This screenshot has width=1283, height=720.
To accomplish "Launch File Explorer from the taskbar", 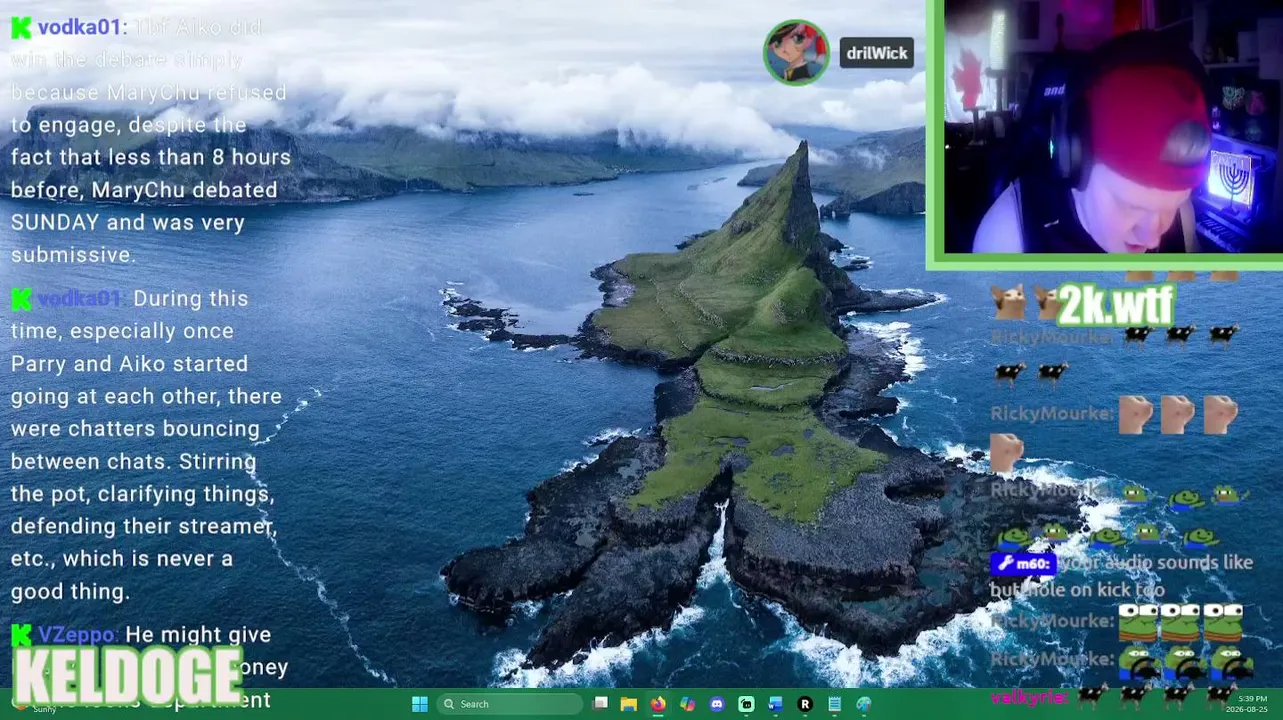I will [629, 704].
